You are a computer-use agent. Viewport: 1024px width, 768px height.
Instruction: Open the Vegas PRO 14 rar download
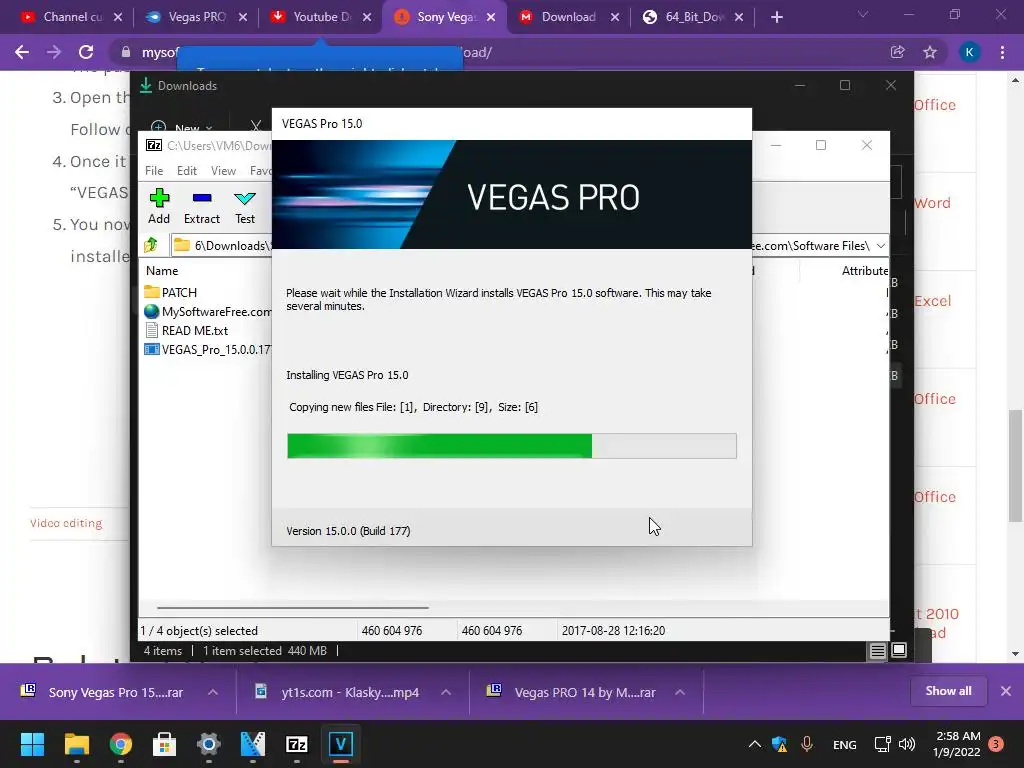pyautogui.click(x=572, y=692)
